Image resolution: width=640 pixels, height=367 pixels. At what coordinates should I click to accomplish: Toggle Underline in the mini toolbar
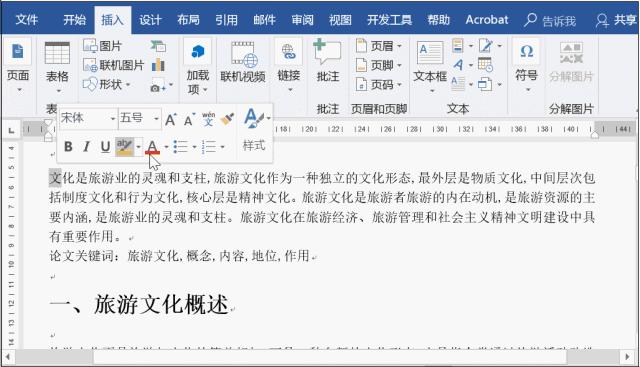tap(105, 147)
